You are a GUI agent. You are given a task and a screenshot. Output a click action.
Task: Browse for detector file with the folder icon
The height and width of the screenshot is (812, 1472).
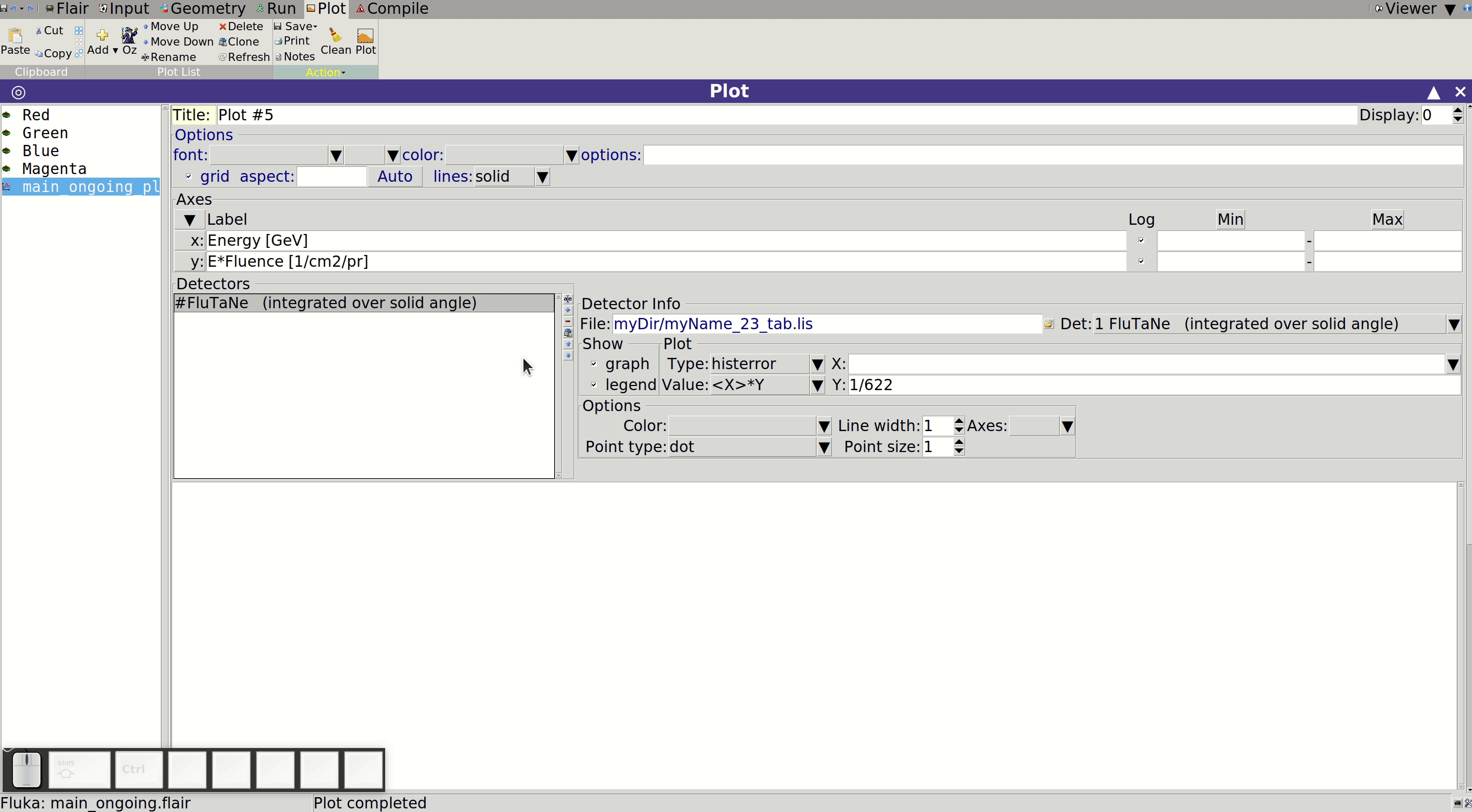(1048, 324)
